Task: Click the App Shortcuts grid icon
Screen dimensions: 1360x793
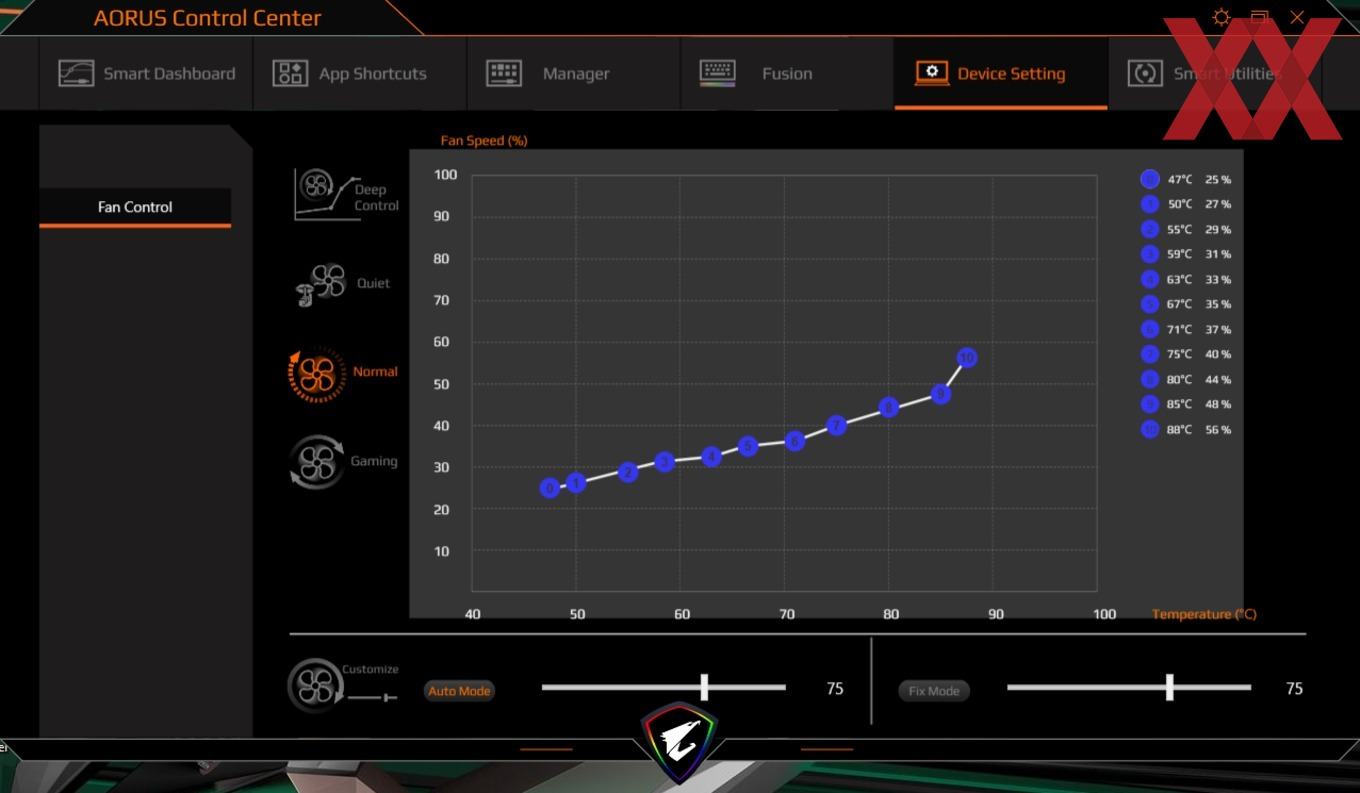Action: 290,73
